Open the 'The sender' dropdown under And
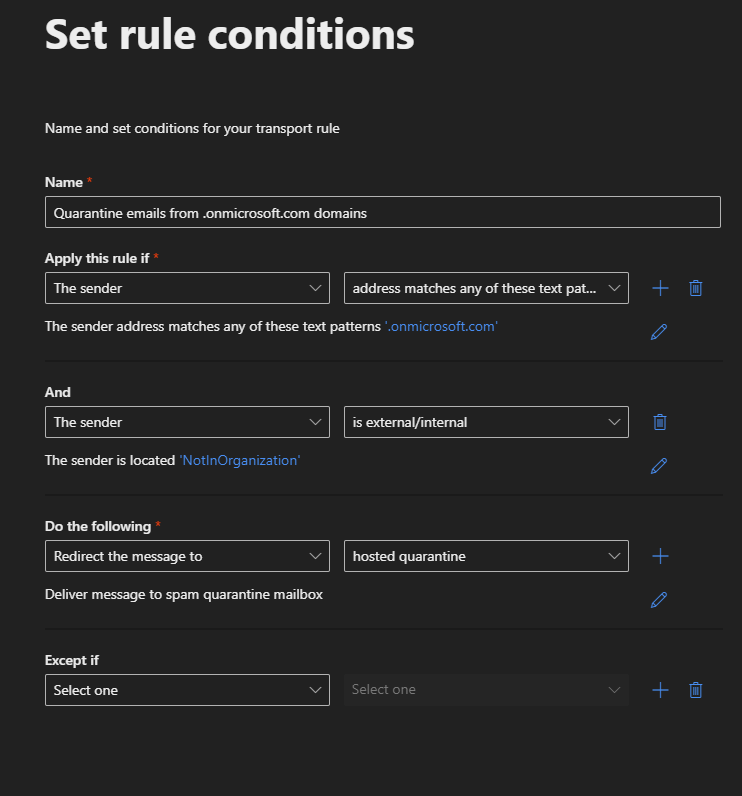The height and width of the screenshot is (796, 742). click(x=187, y=422)
